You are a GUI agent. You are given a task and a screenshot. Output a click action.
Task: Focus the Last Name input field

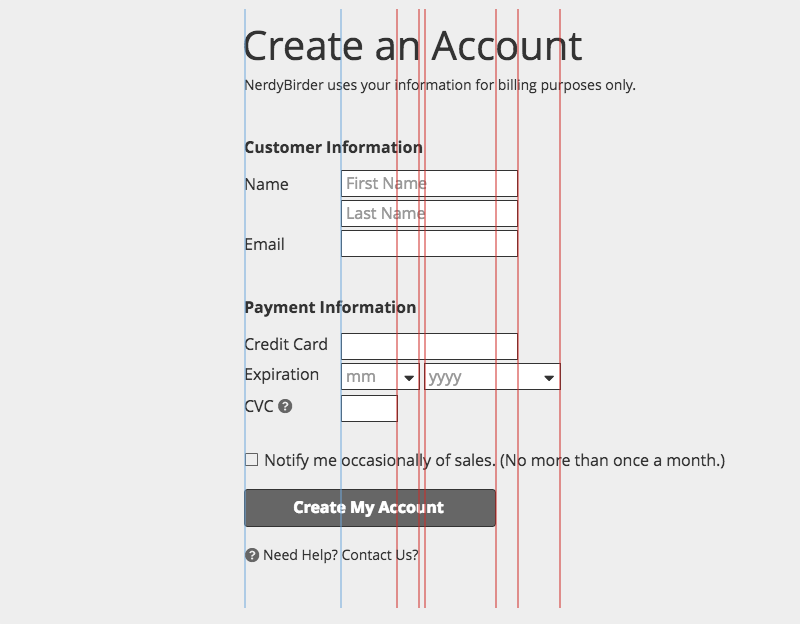pyautogui.click(x=429, y=214)
